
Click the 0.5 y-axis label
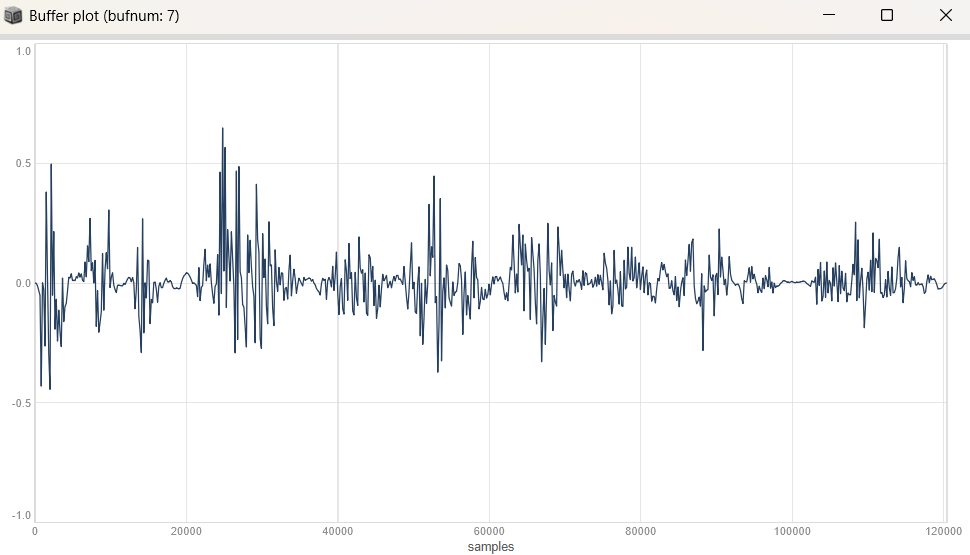tap(24, 163)
